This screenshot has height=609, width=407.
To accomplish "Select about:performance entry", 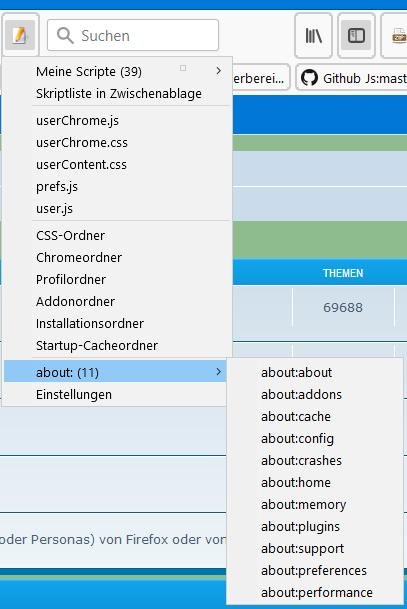I will [x=315, y=593].
